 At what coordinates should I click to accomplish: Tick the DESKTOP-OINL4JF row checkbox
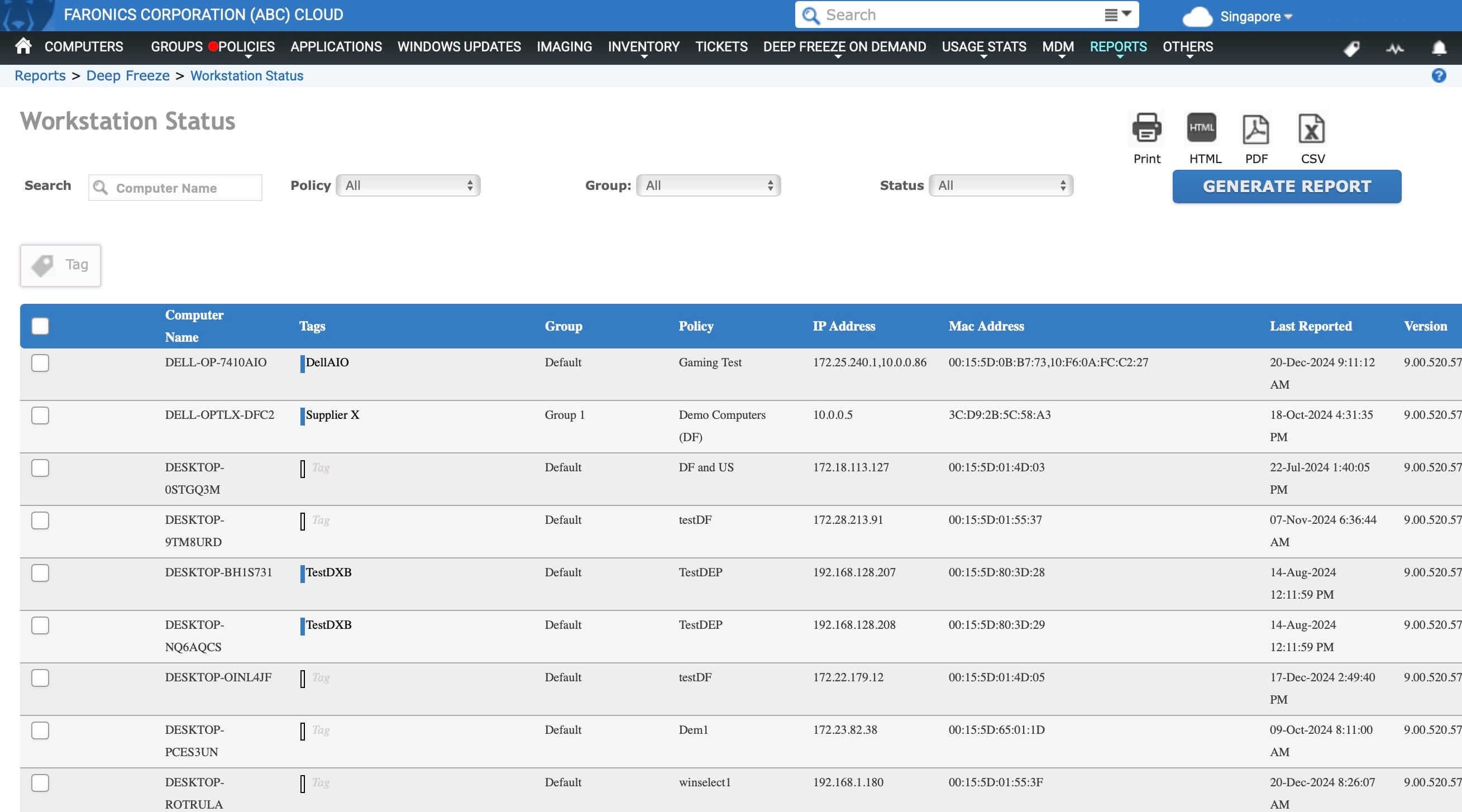pyautogui.click(x=40, y=678)
